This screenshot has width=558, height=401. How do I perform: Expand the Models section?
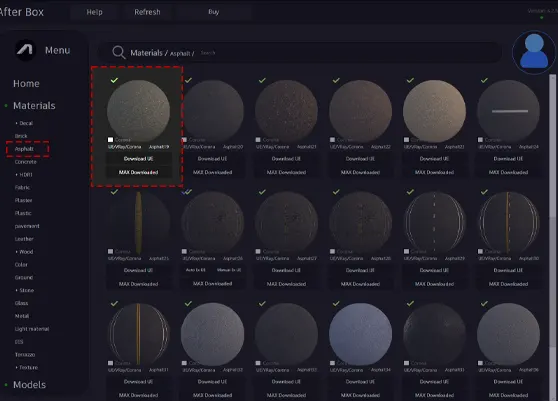click(x=30, y=385)
